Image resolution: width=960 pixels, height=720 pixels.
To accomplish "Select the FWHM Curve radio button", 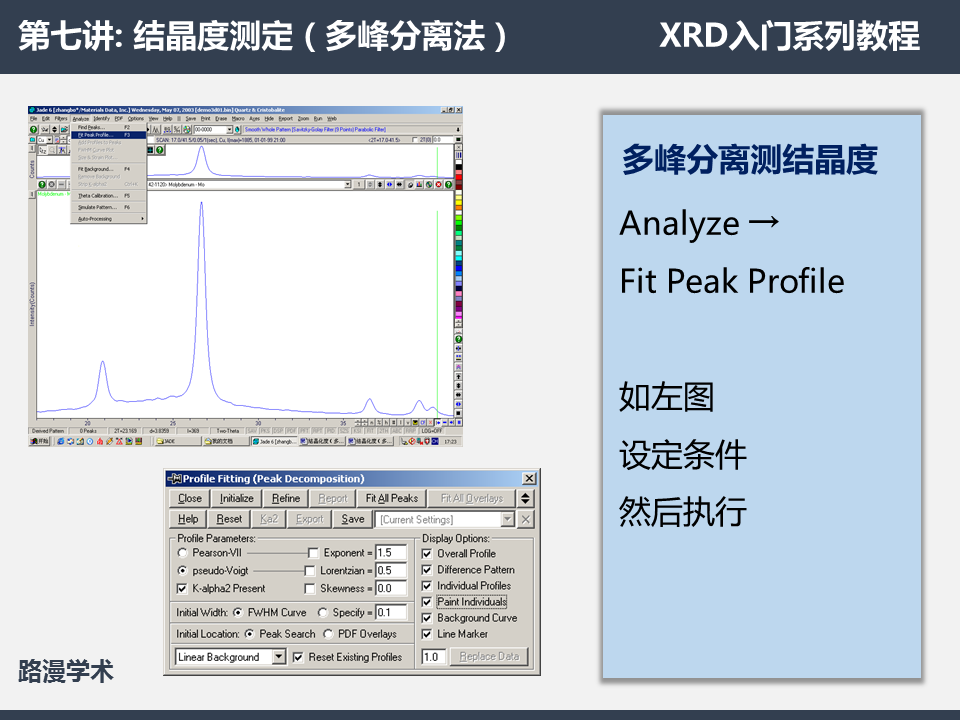I will (x=238, y=612).
